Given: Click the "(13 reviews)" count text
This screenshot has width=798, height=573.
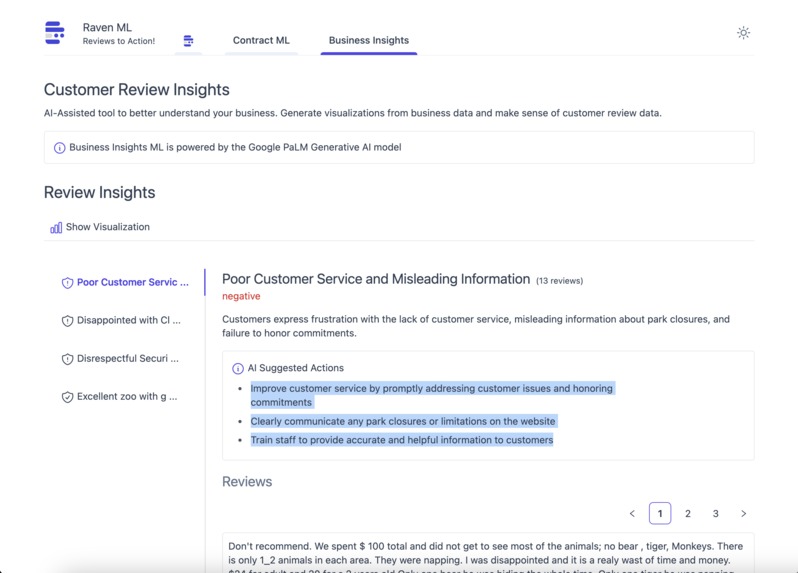Looking at the screenshot, I should click(x=559, y=281).
